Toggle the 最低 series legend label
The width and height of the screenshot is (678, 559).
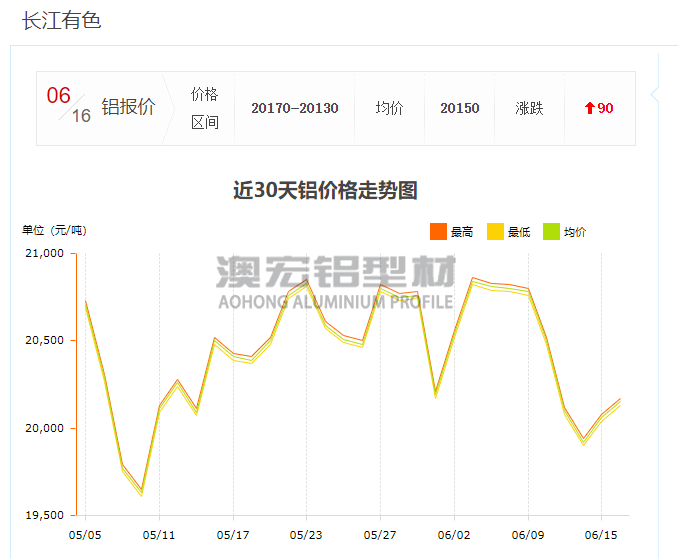(519, 232)
